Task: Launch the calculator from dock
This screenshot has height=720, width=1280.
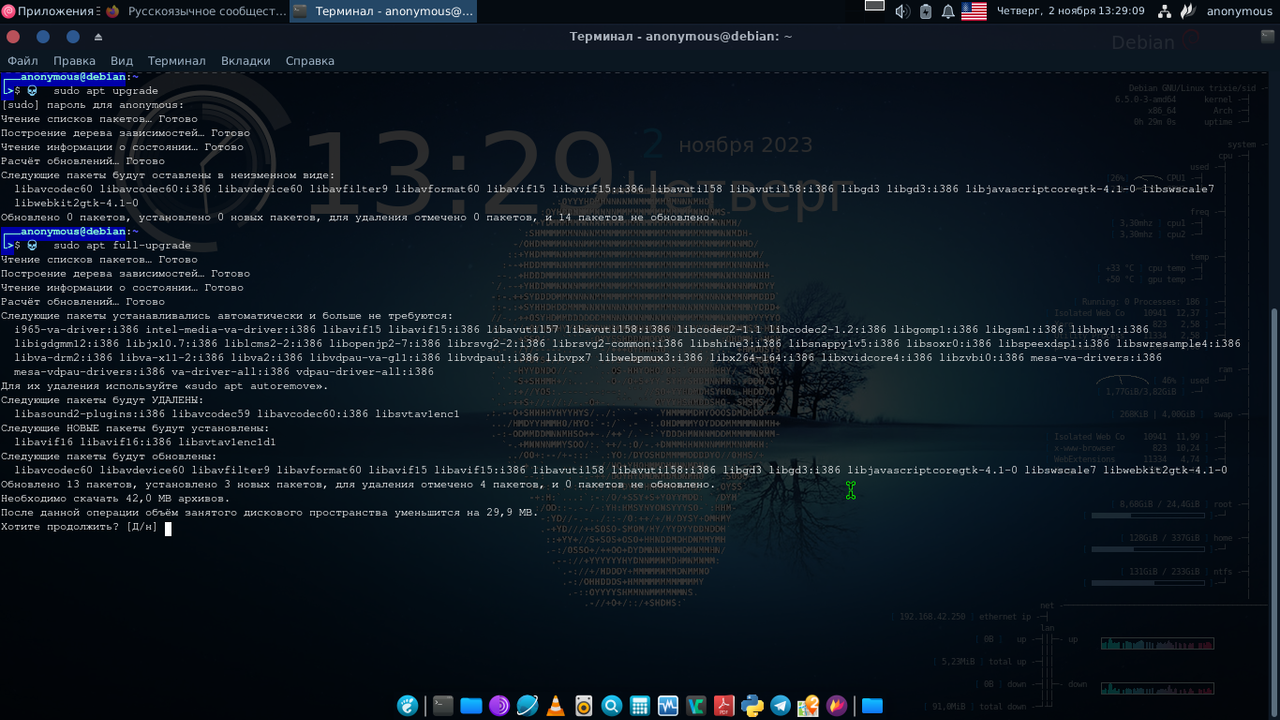Action: pos(640,705)
